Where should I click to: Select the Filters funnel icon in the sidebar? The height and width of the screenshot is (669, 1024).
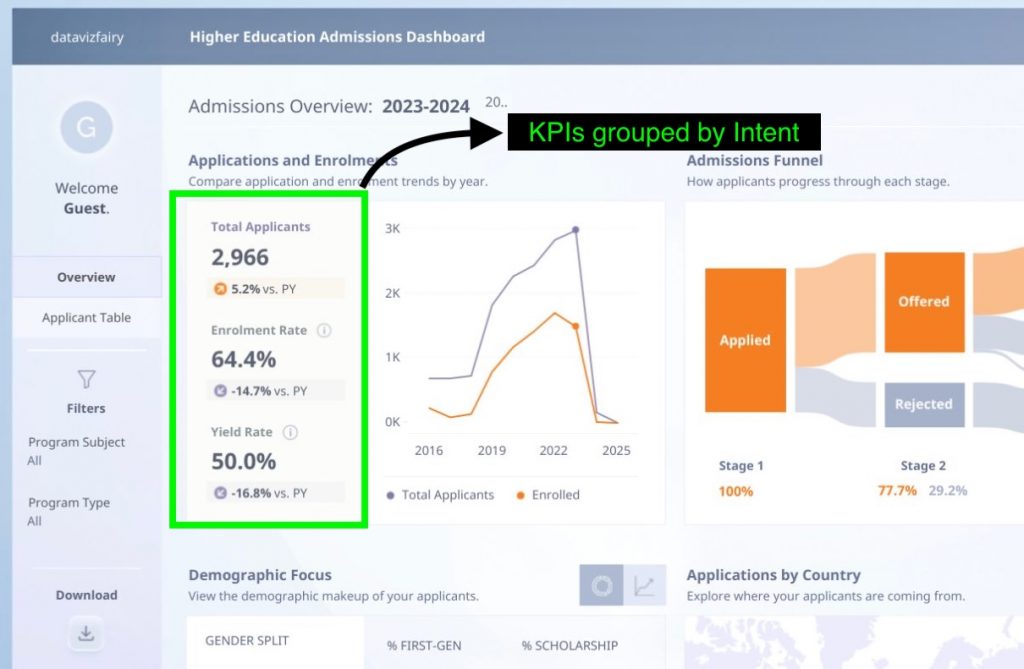click(x=86, y=380)
